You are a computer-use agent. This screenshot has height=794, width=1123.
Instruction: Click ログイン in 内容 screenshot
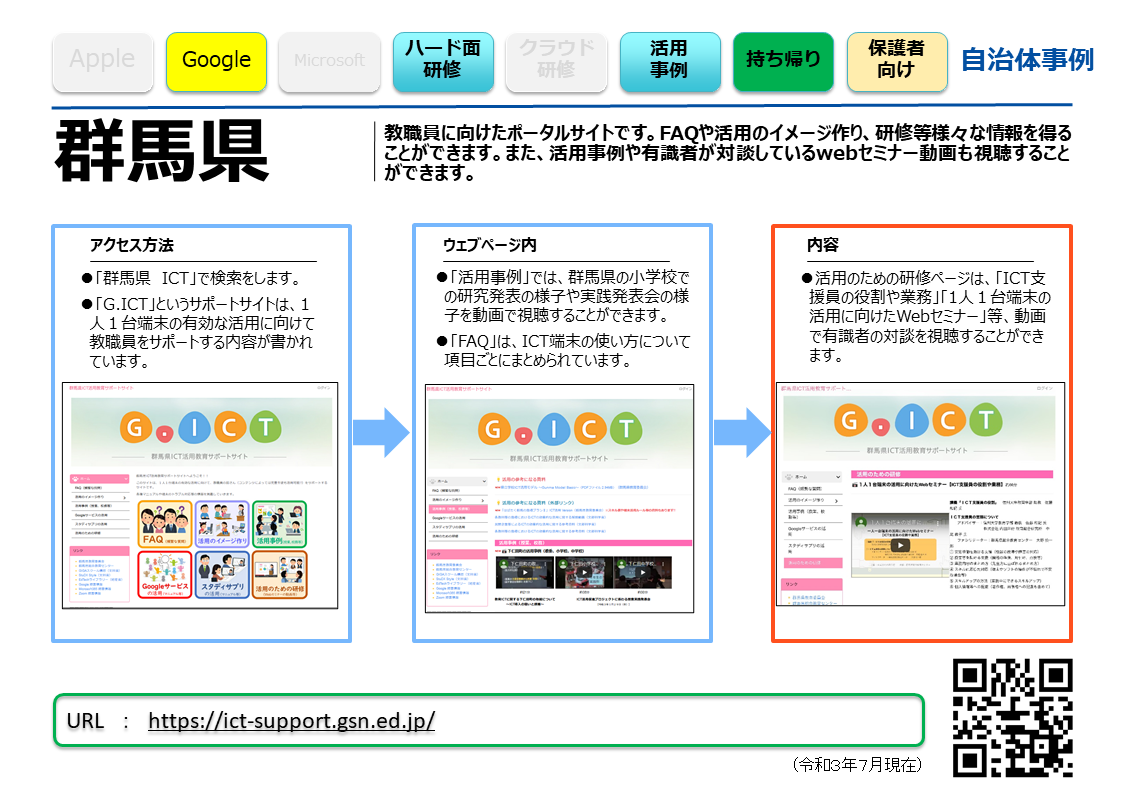point(1045,388)
